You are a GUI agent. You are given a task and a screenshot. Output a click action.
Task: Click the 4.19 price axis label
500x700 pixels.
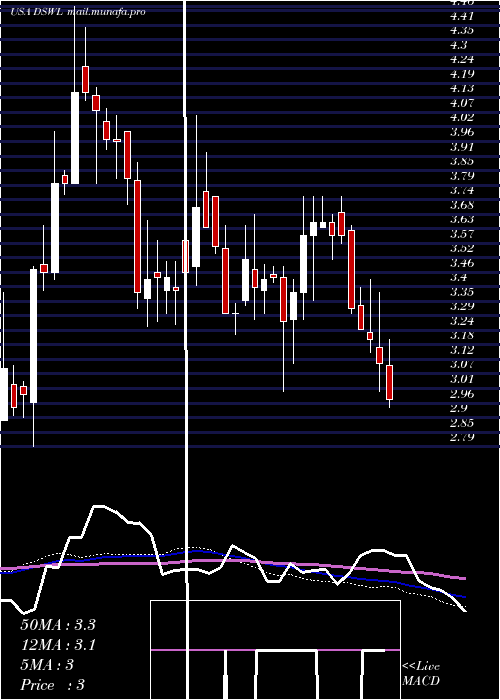(462, 74)
